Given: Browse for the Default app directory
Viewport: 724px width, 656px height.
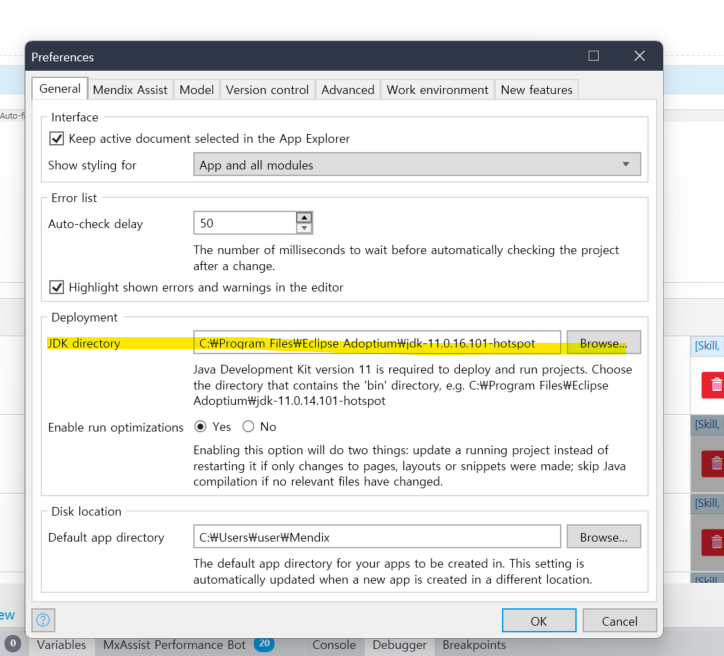Looking at the screenshot, I should click(603, 536).
